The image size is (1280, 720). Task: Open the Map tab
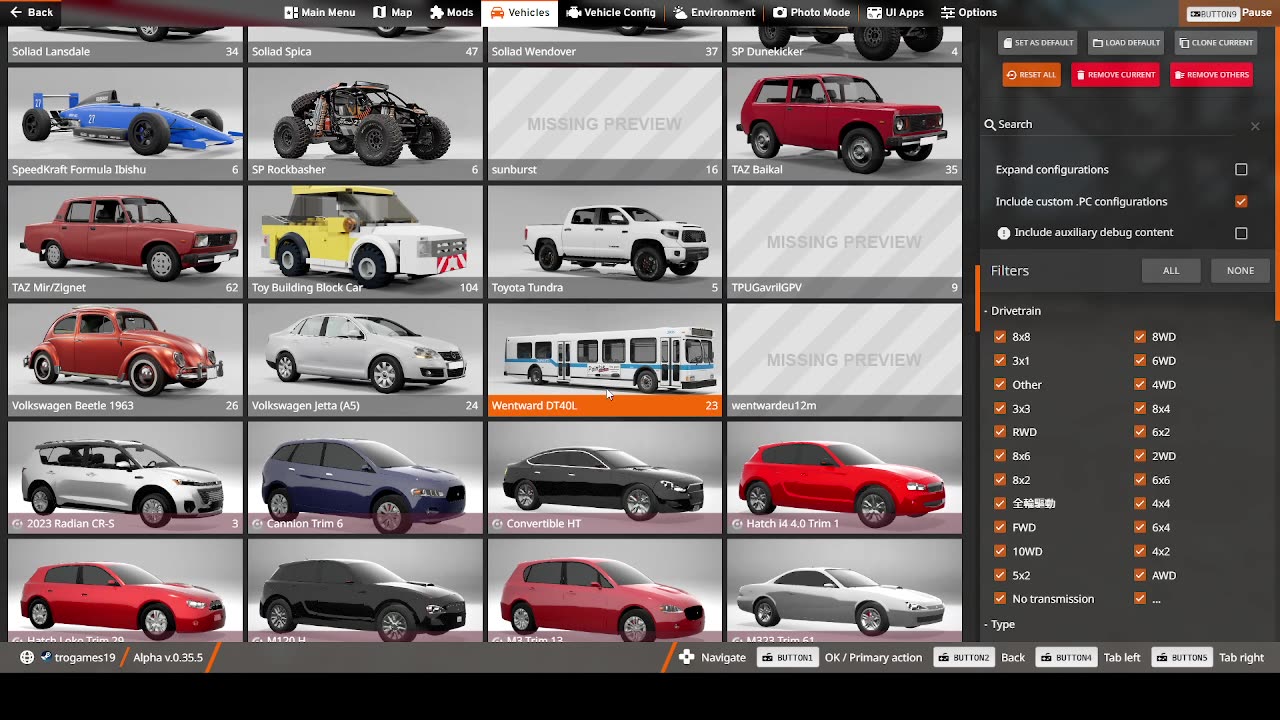392,13
